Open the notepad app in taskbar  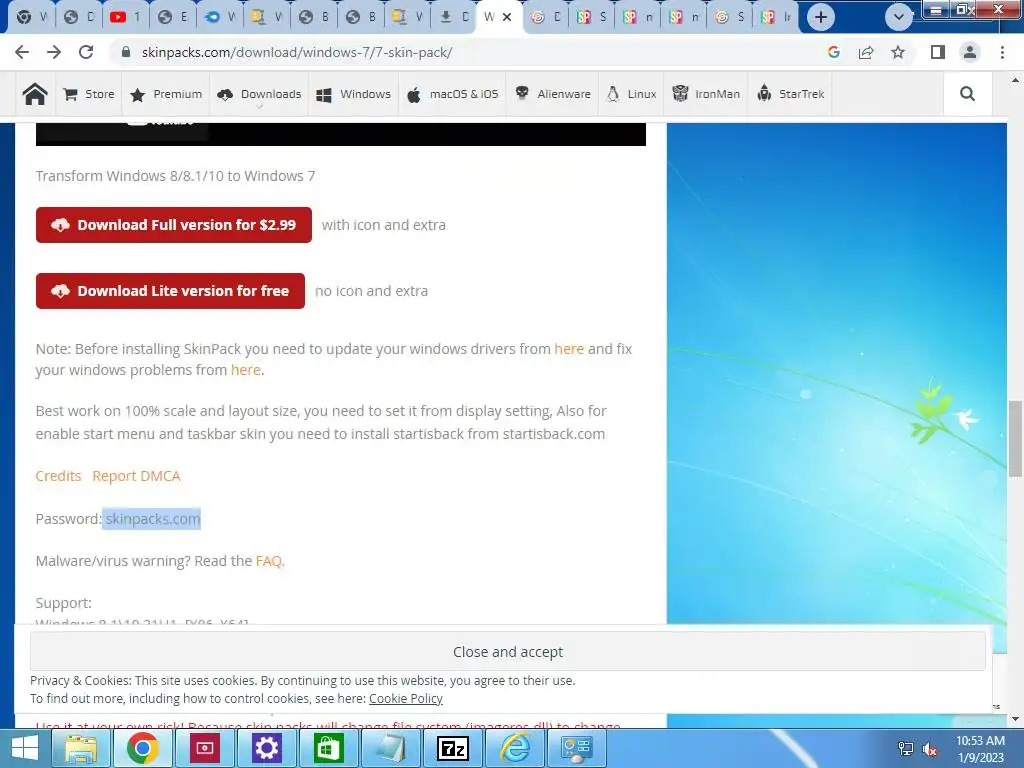click(x=391, y=748)
